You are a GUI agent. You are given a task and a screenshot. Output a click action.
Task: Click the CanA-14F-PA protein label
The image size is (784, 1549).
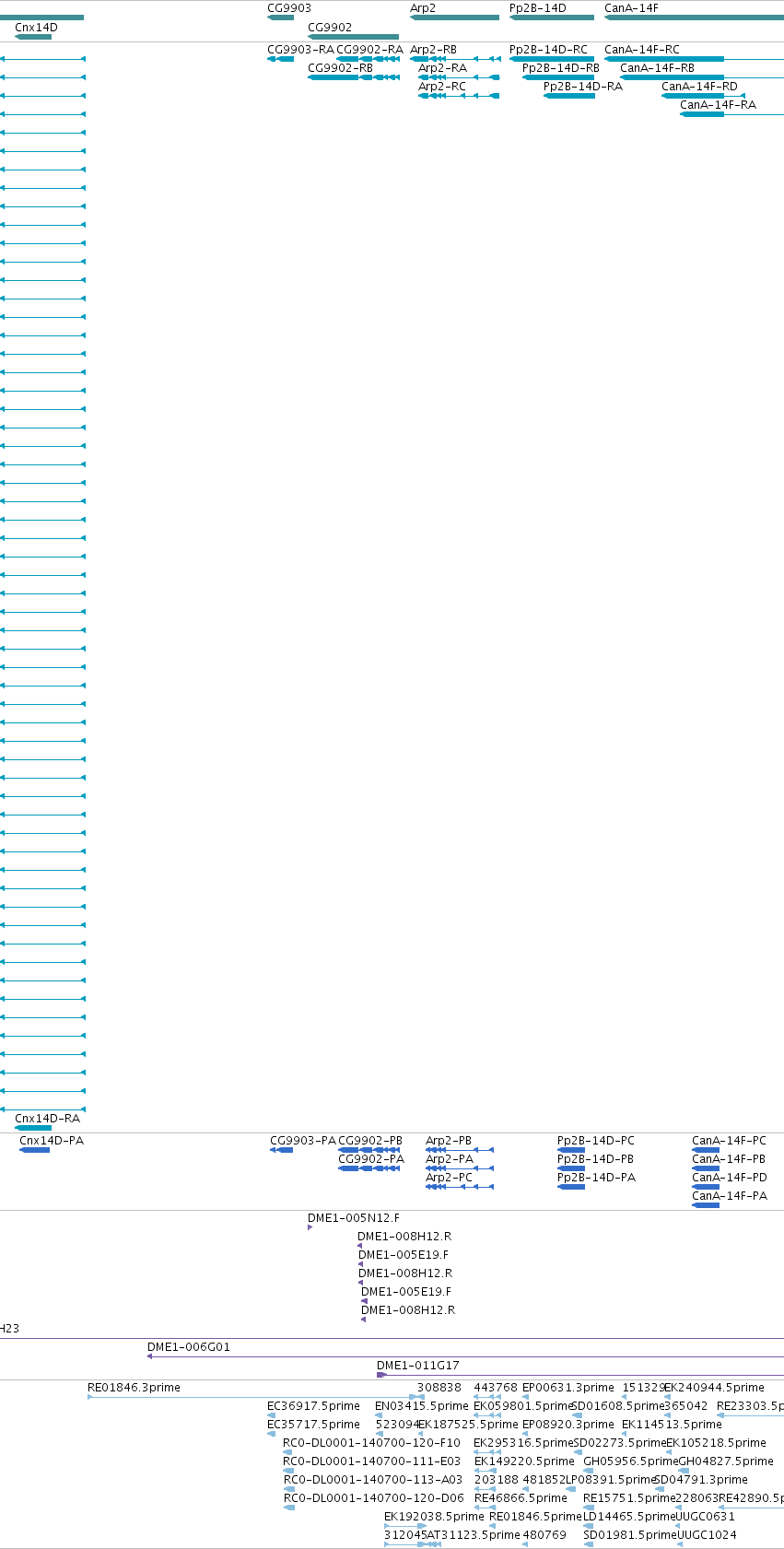(730, 1196)
